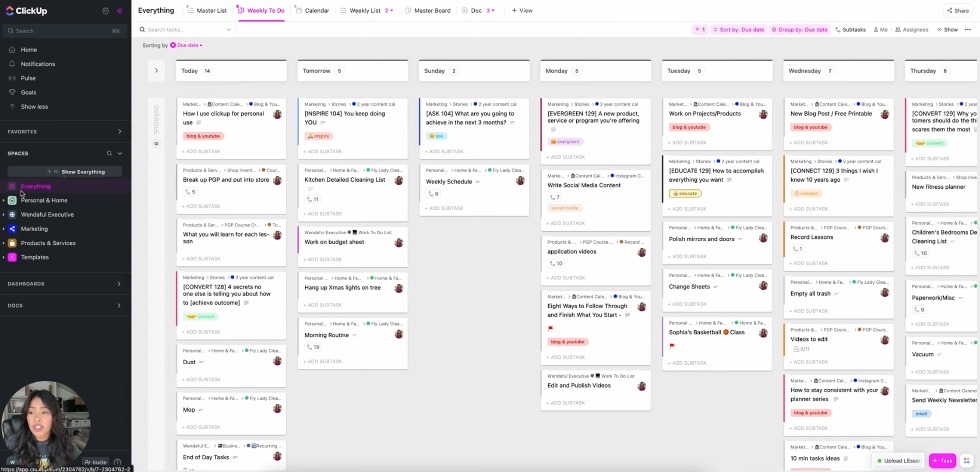Add a new view with + View
Image resolution: width=980 pixels, height=472 pixels.
[522, 11]
